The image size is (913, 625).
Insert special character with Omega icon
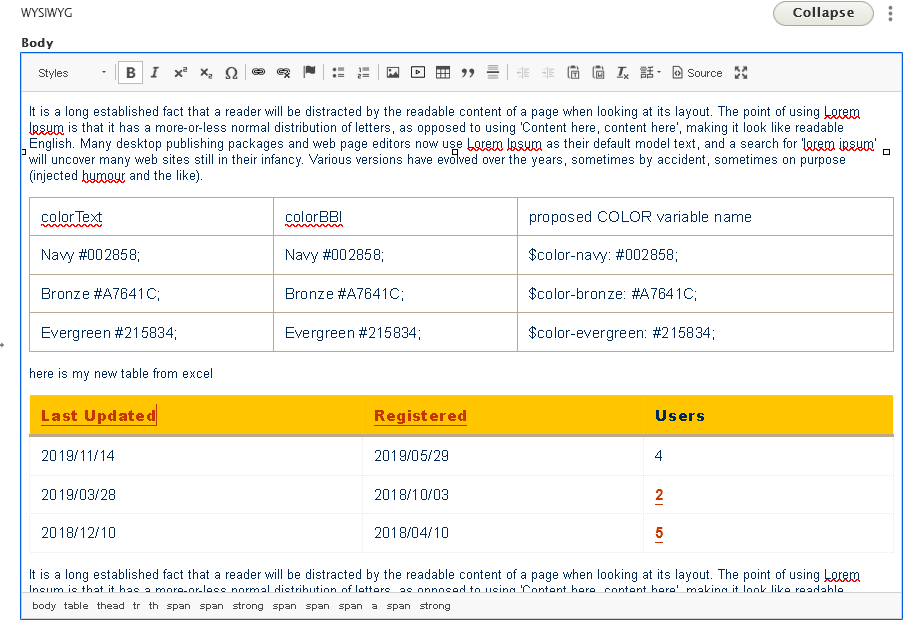[231, 73]
